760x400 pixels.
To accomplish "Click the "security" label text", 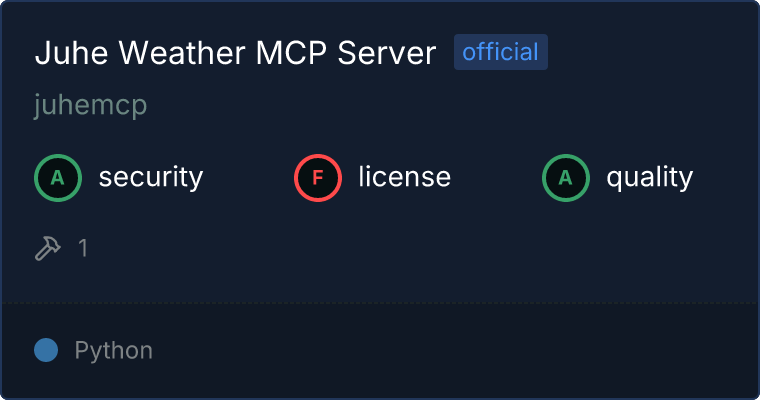I will click(x=151, y=177).
